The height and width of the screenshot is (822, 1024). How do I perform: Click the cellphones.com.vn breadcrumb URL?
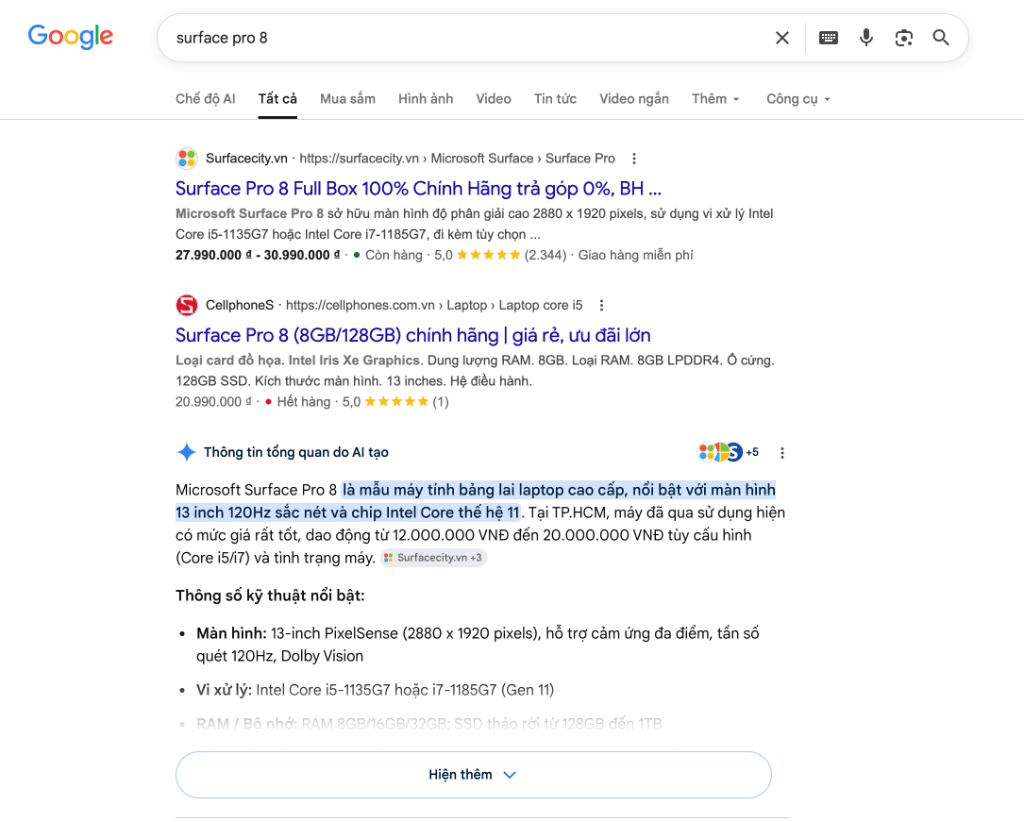click(434, 306)
